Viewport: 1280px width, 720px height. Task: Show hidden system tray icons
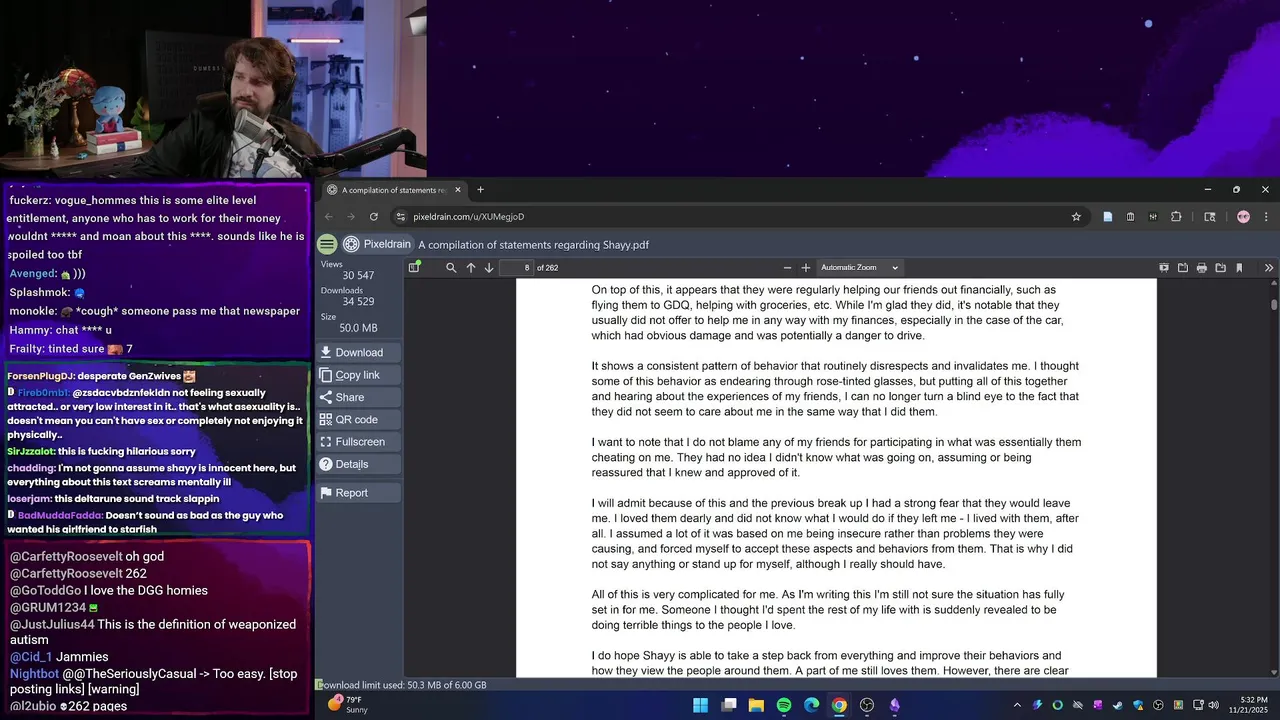pos(1017,705)
